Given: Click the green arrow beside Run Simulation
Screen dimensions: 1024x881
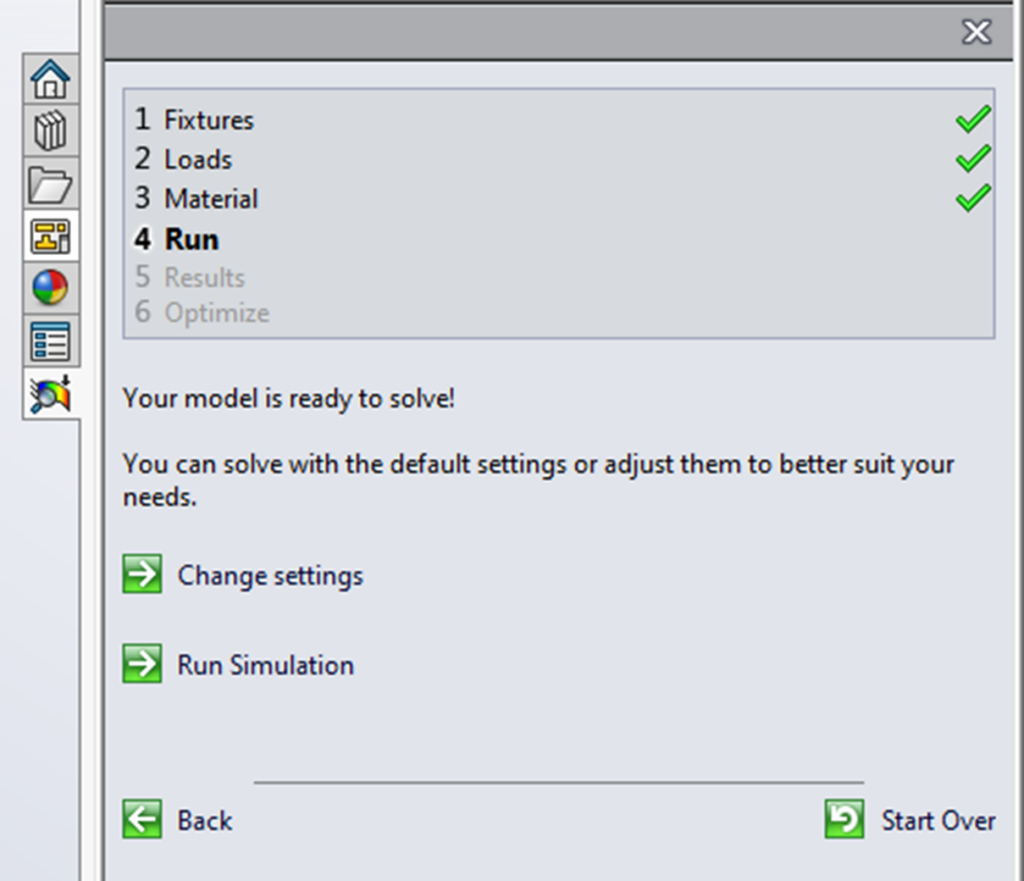Looking at the screenshot, I should tap(142, 665).
